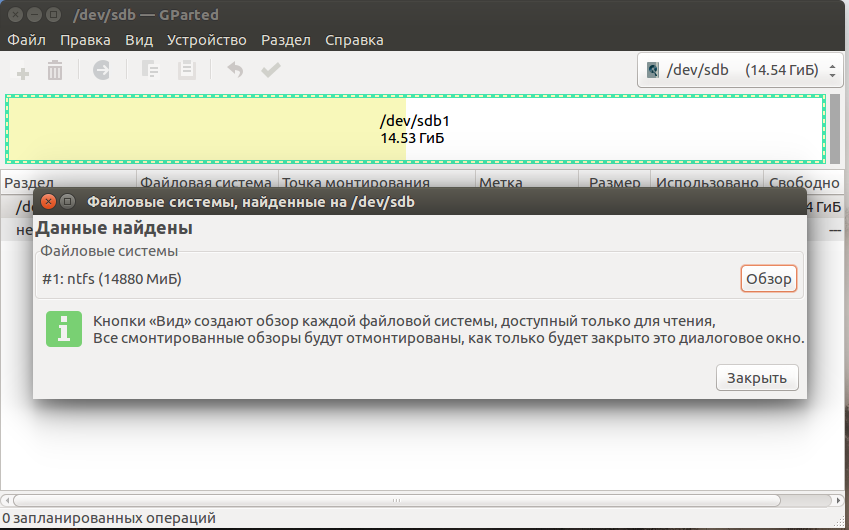Image resolution: width=849 pixels, height=530 pixels.
Task: Click the New partition toolbar icon
Action: pos(22,70)
